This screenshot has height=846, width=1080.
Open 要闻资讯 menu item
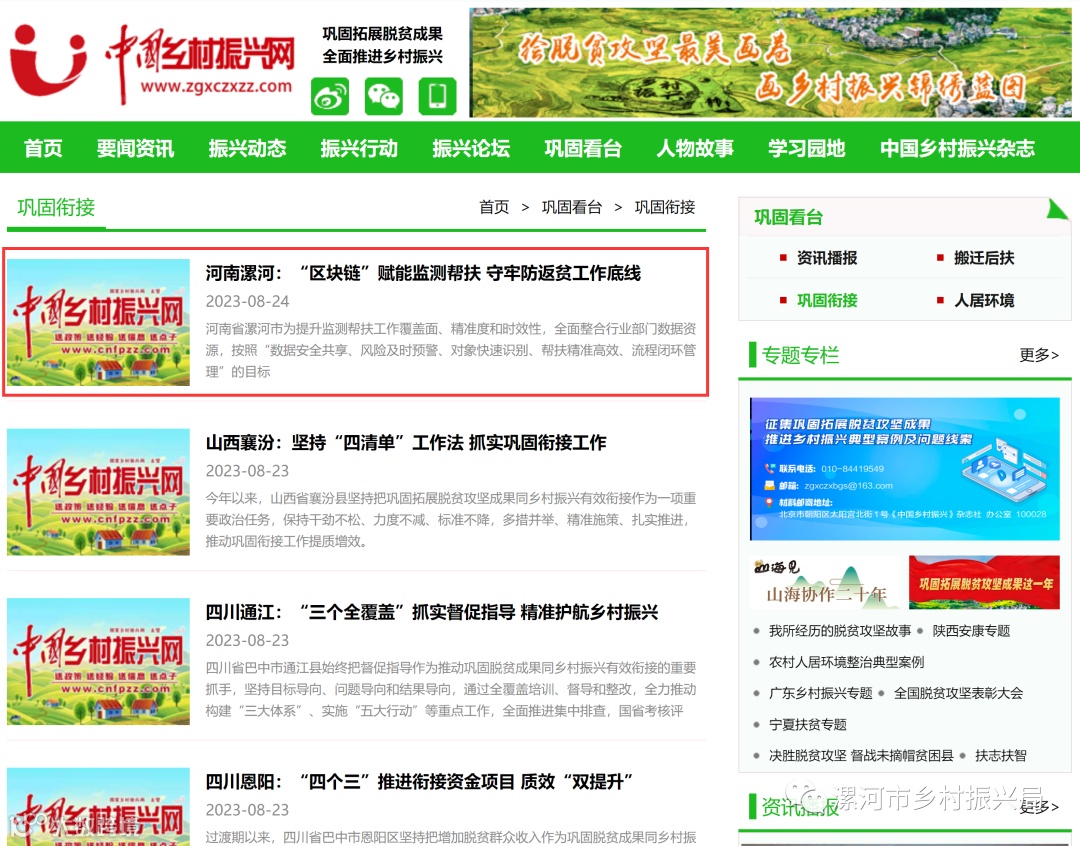coord(135,148)
